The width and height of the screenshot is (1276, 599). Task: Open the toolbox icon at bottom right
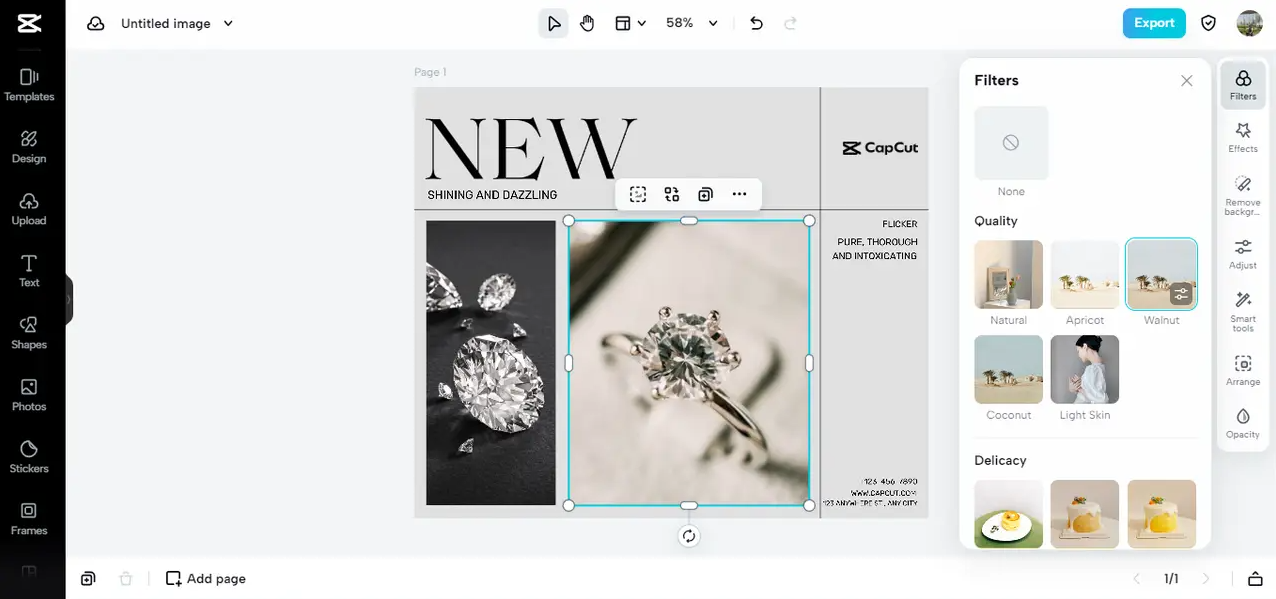coord(1255,578)
